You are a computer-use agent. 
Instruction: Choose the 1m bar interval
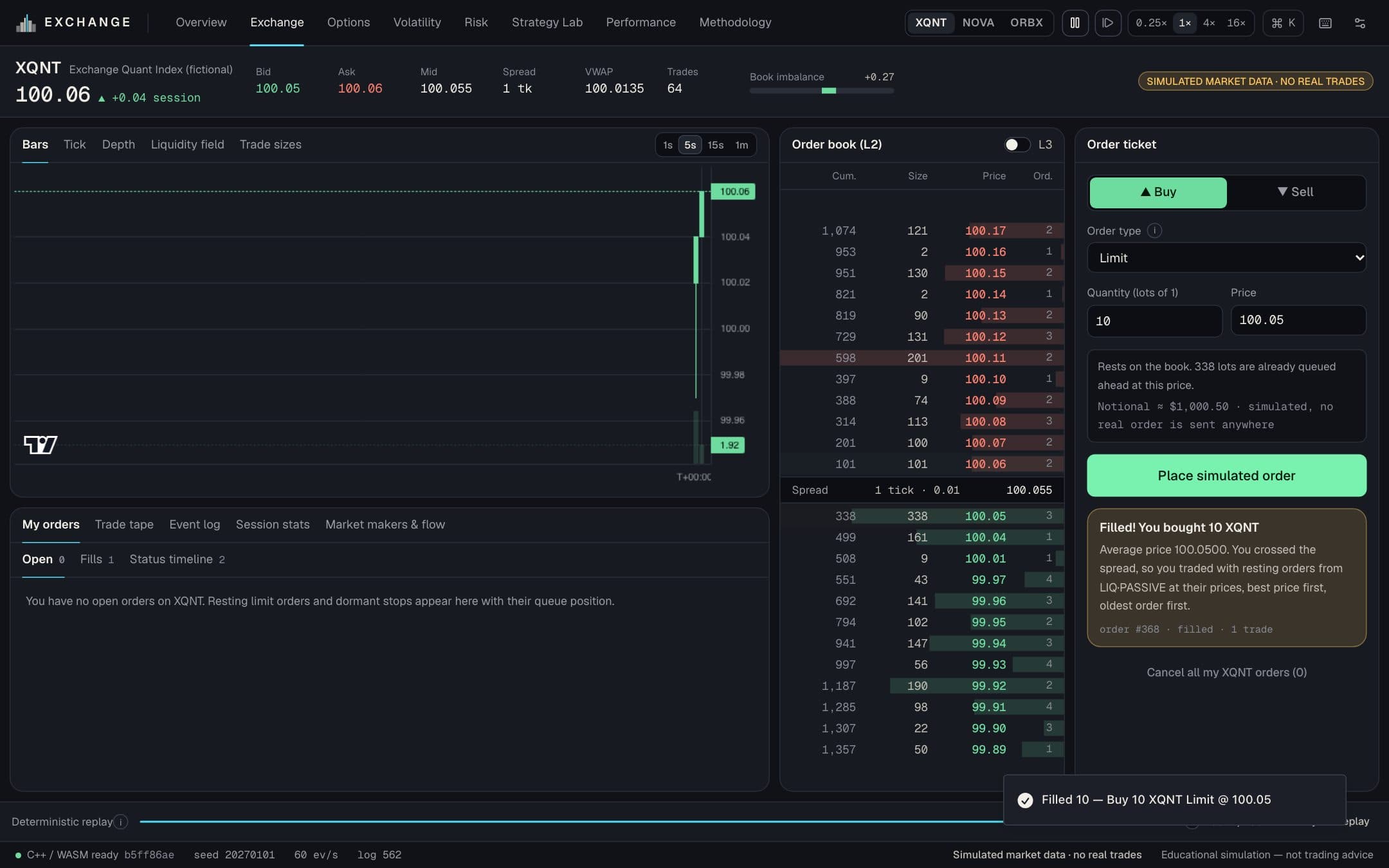click(741, 145)
